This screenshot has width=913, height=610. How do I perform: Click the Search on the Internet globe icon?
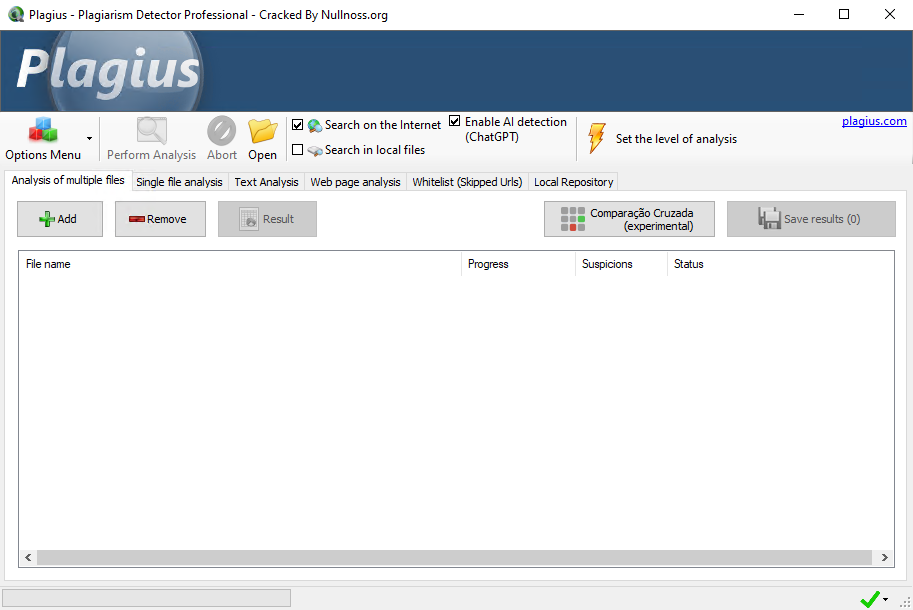(x=315, y=125)
